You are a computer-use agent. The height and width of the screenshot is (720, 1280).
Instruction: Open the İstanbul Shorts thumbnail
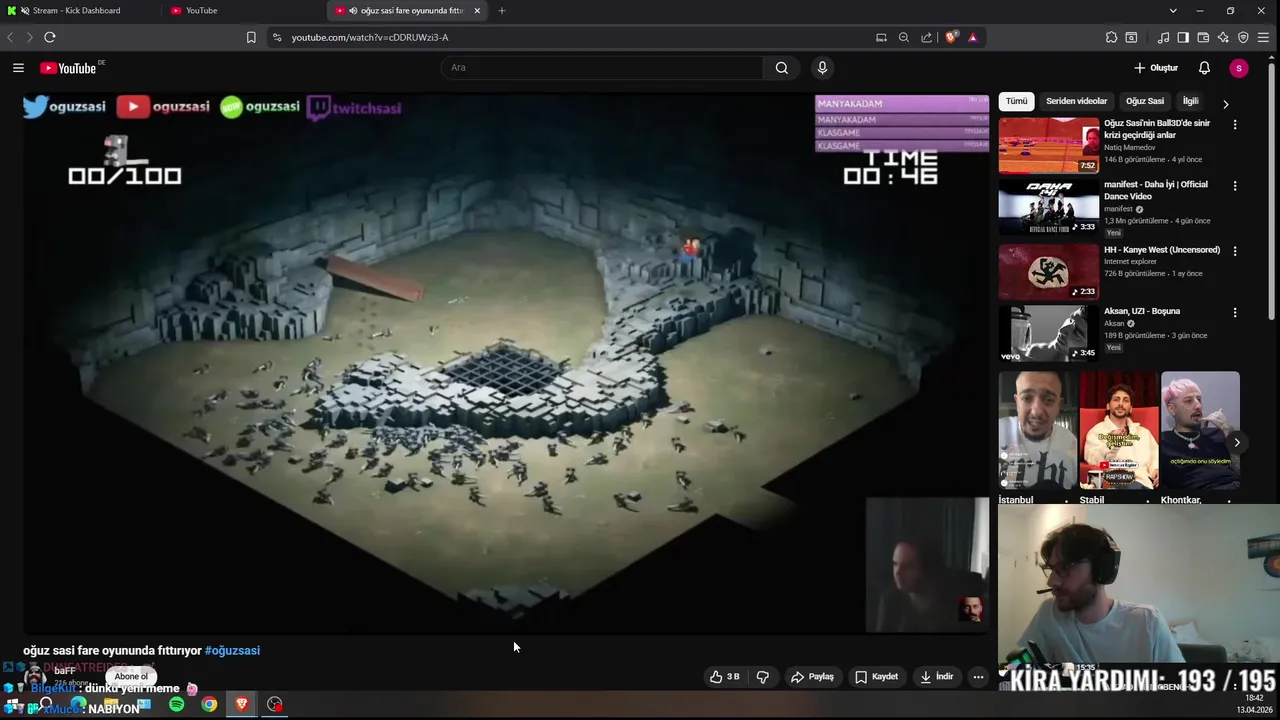(x=1037, y=430)
